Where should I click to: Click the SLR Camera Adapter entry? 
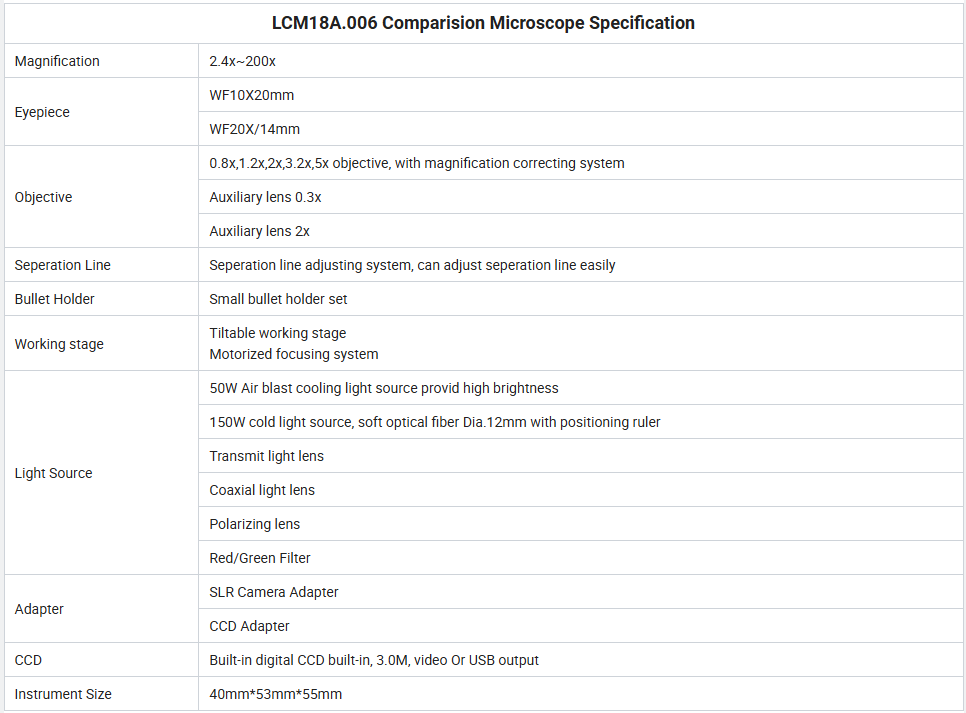pos(274,592)
